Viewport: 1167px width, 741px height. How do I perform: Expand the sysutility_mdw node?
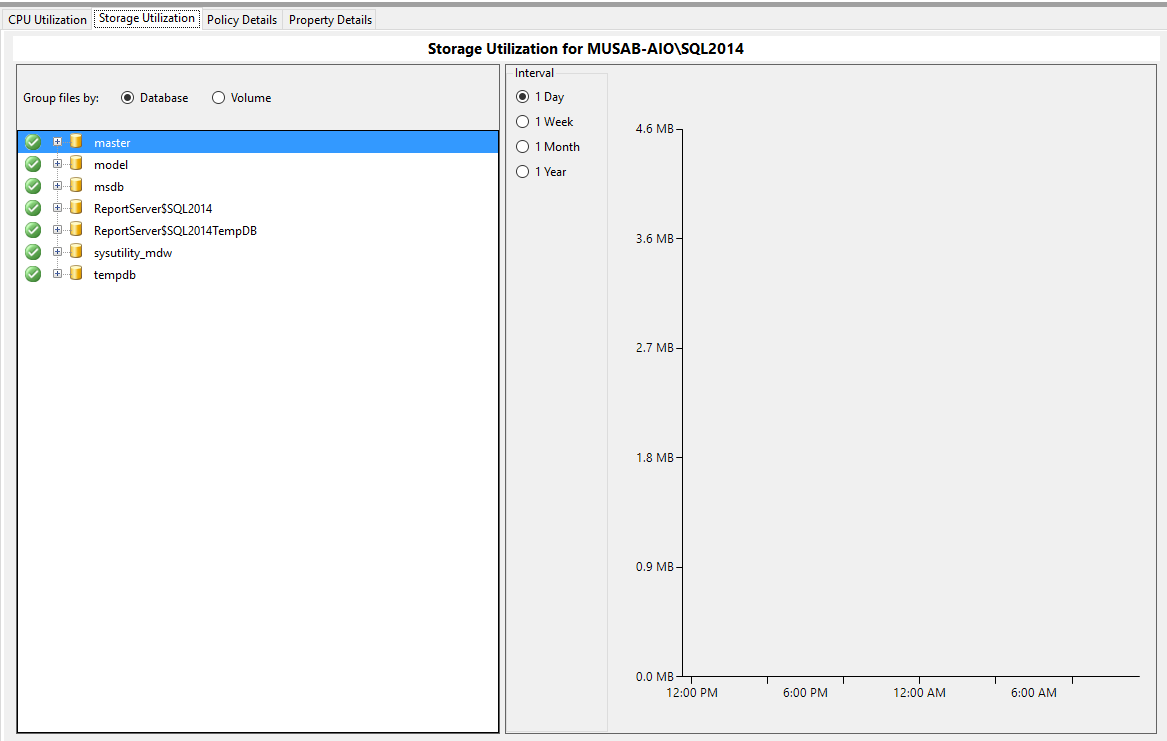57,251
